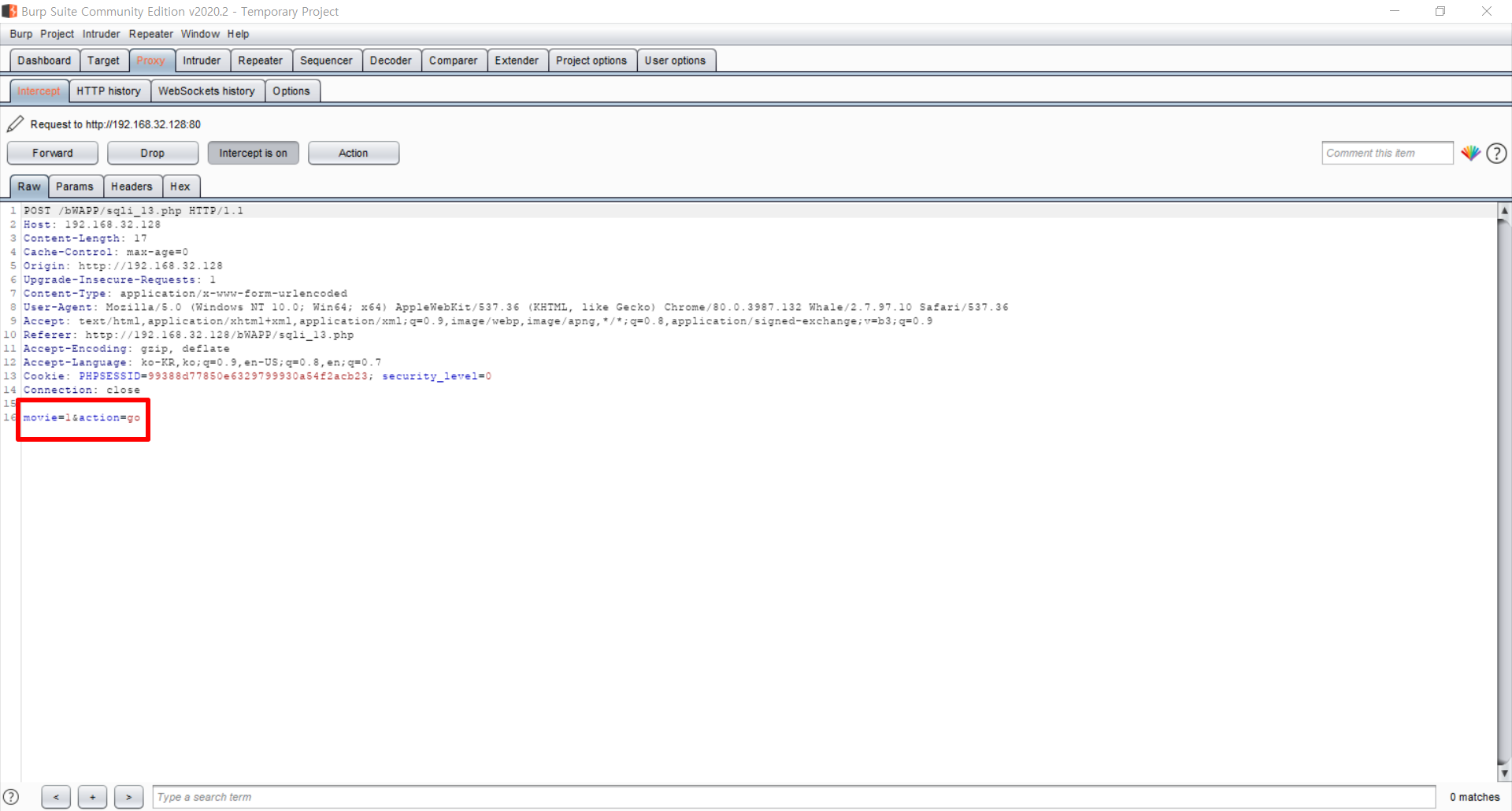Image resolution: width=1512 pixels, height=811 pixels.
Task: Open the proxy Options sub-tab
Action: click(291, 91)
